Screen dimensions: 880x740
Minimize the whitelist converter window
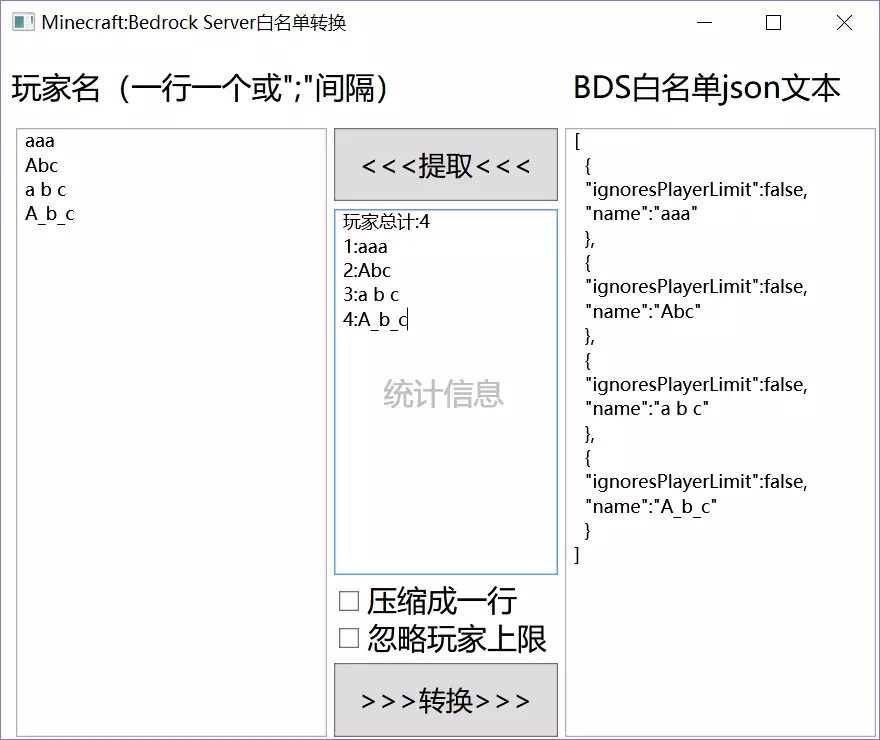click(x=704, y=22)
